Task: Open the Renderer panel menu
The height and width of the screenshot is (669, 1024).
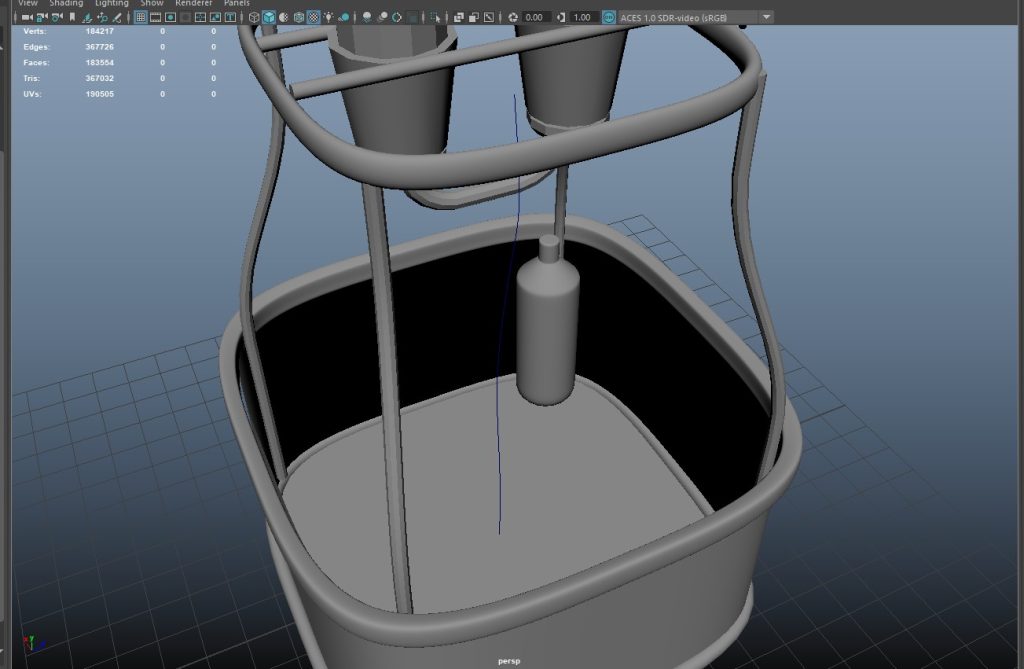Action: 193,3
